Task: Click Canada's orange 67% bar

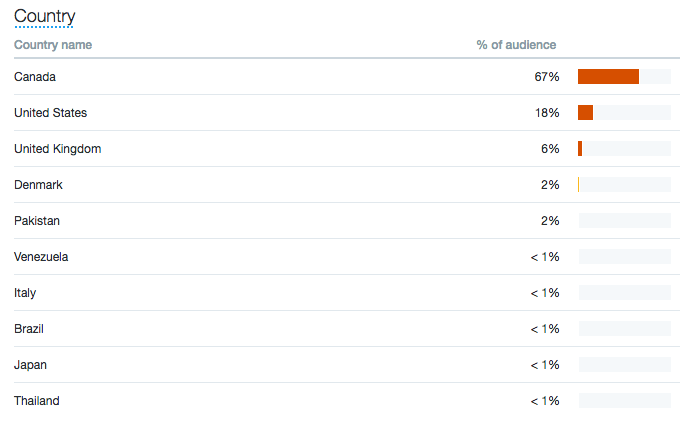Action: [608, 76]
